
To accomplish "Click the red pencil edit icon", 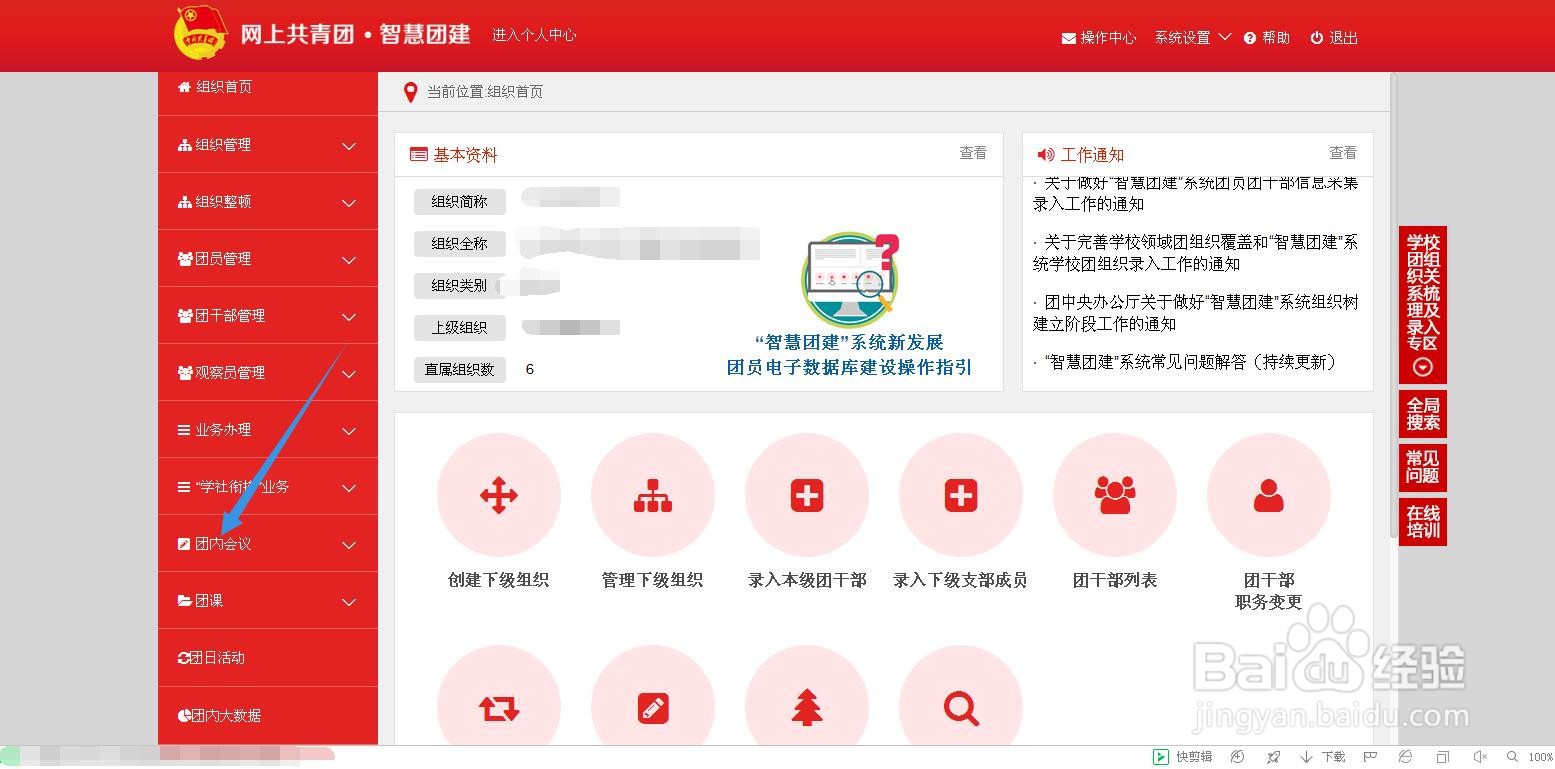I will pyautogui.click(x=652, y=709).
